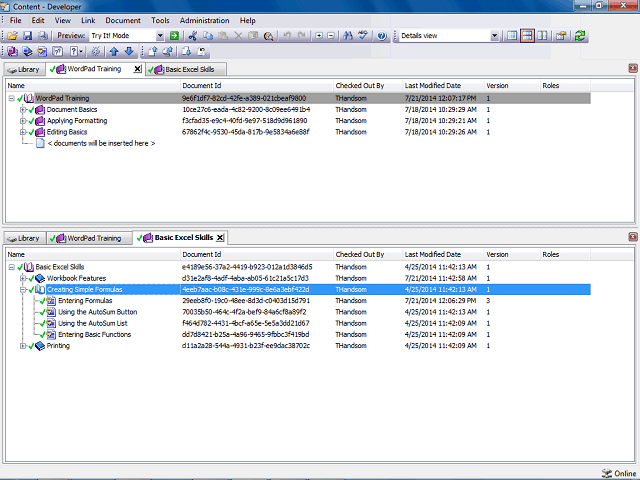Switch to Library tab in top pane

click(24, 69)
